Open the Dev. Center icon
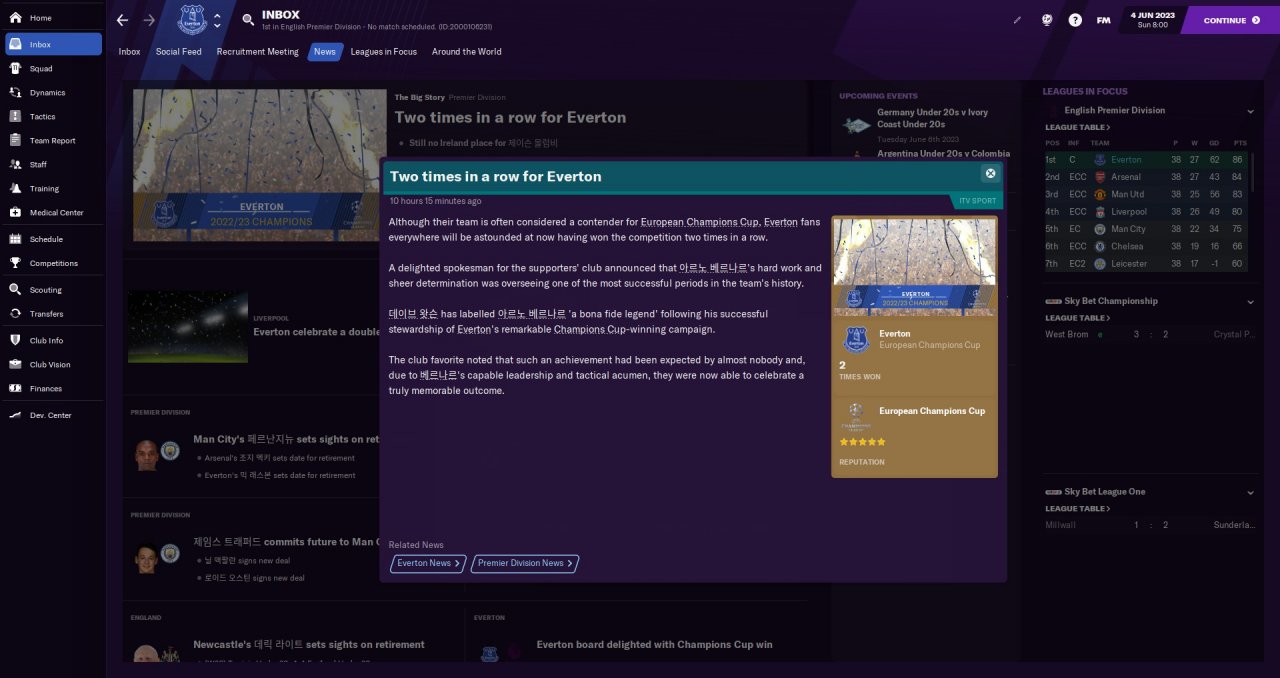 (15, 415)
